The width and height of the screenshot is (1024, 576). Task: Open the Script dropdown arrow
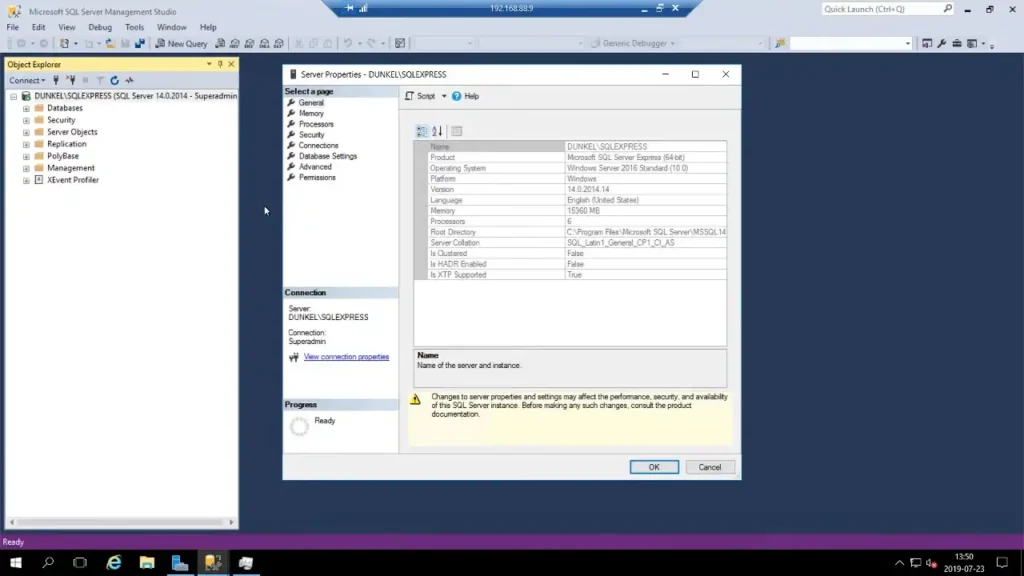(443, 96)
